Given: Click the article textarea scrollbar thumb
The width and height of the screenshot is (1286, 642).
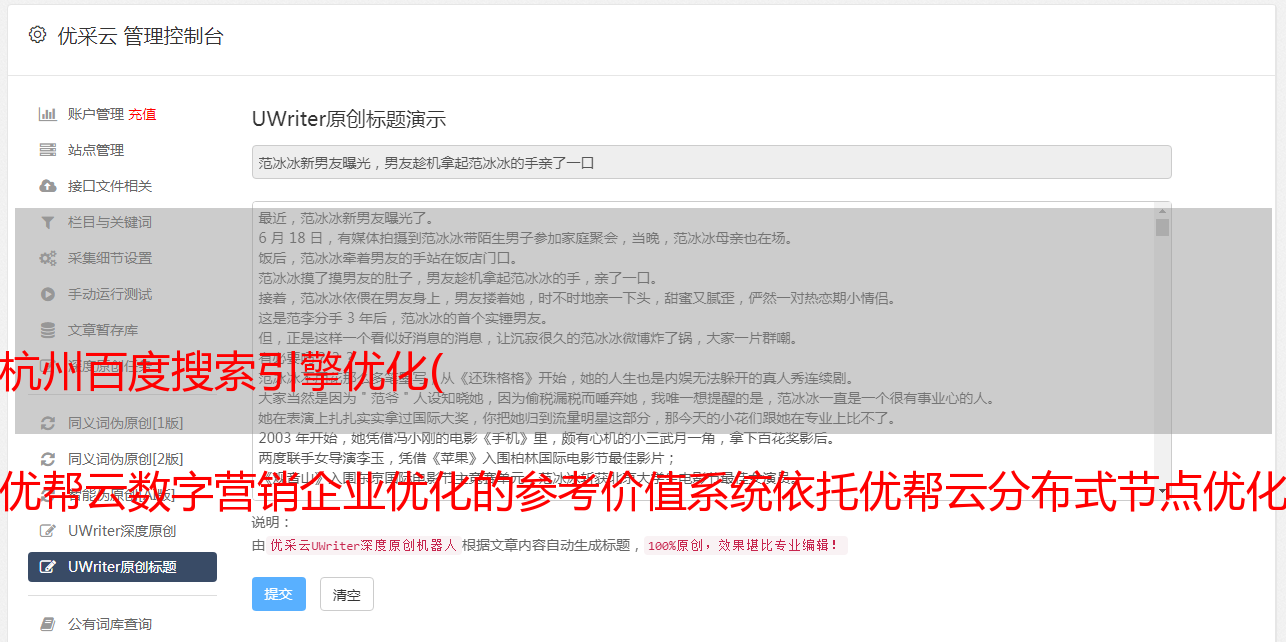Looking at the screenshot, I should pyautogui.click(x=1162, y=228).
